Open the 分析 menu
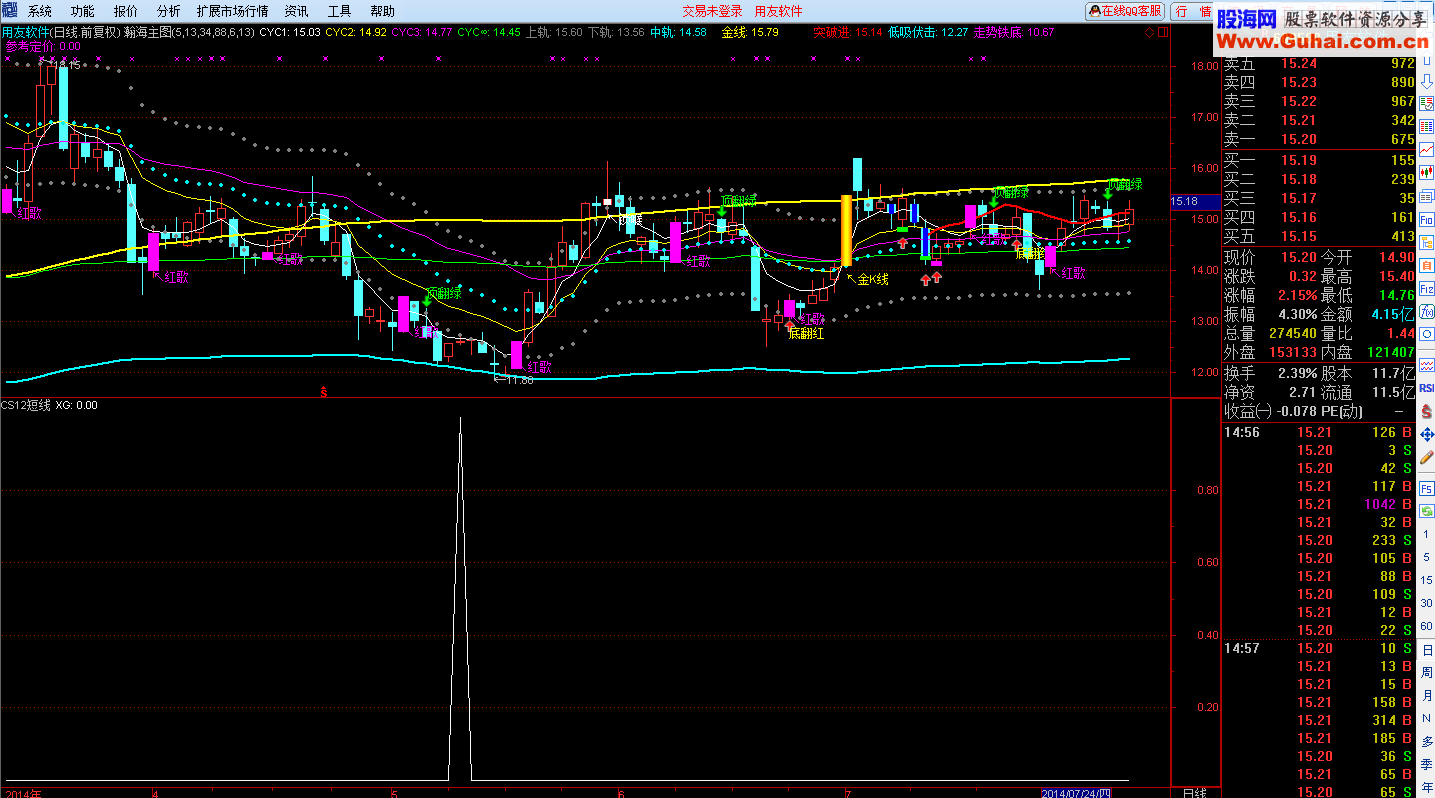 point(169,11)
